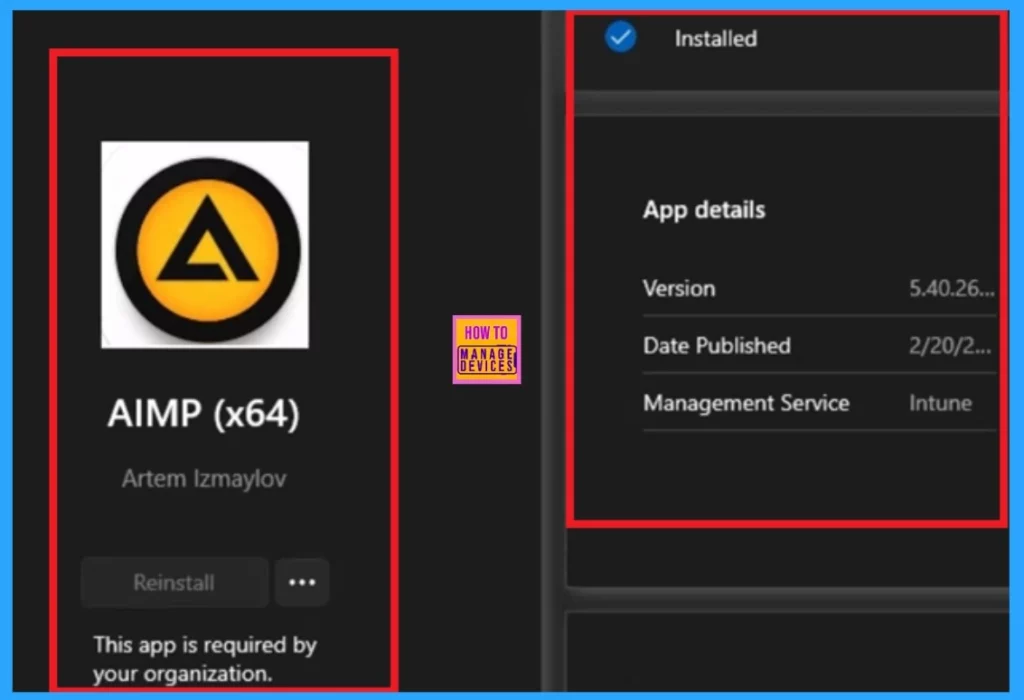Click the blue Installed checkmark icon
The height and width of the screenshot is (700, 1024).
[620, 37]
